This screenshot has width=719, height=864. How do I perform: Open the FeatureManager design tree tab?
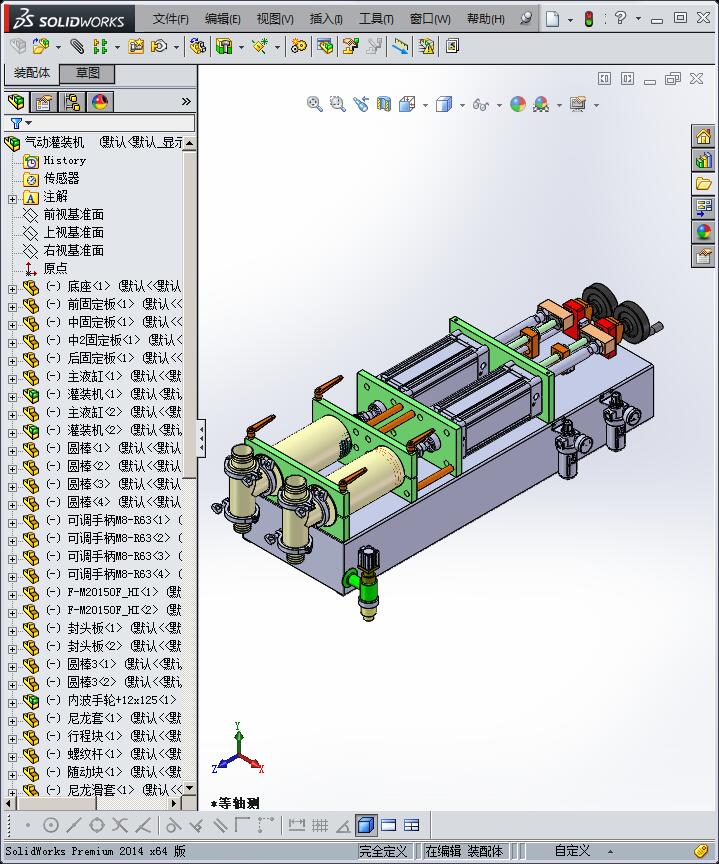coord(17,101)
